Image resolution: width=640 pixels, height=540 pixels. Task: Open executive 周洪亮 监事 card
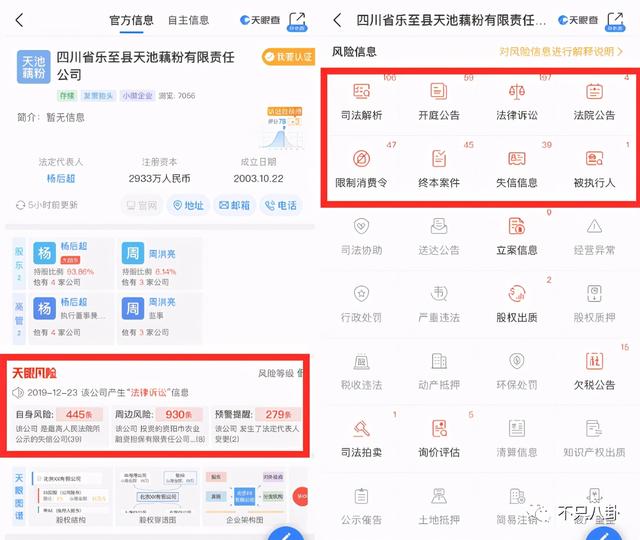pyautogui.click(x=160, y=319)
